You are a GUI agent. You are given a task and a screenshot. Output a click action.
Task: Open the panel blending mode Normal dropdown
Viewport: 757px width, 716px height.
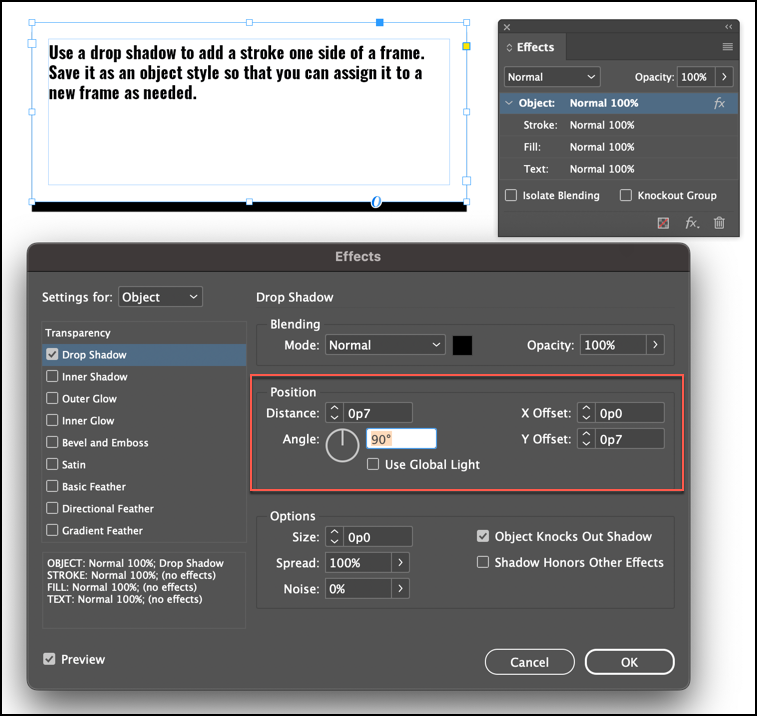(x=552, y=77)
